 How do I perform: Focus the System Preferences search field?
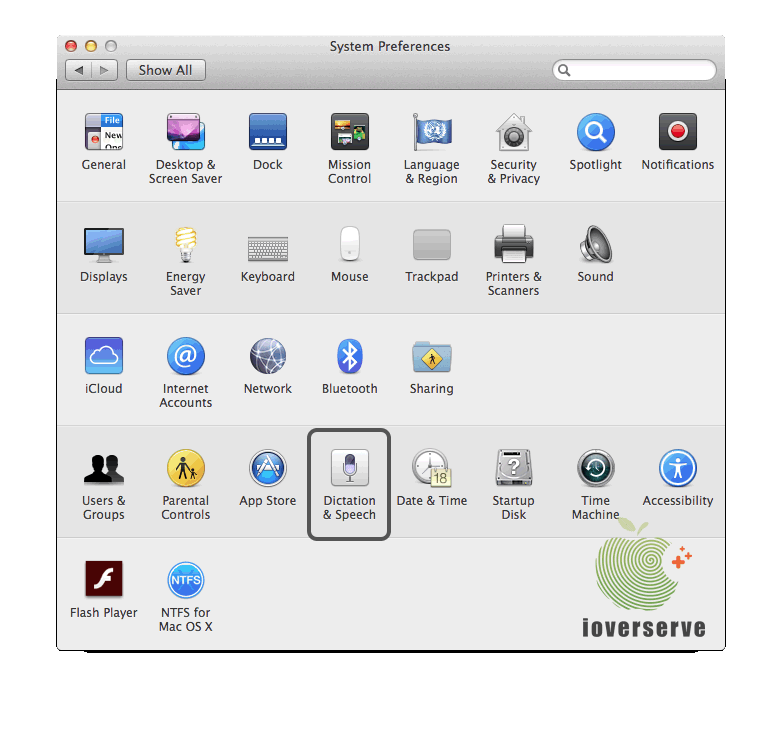click(634, 70)
